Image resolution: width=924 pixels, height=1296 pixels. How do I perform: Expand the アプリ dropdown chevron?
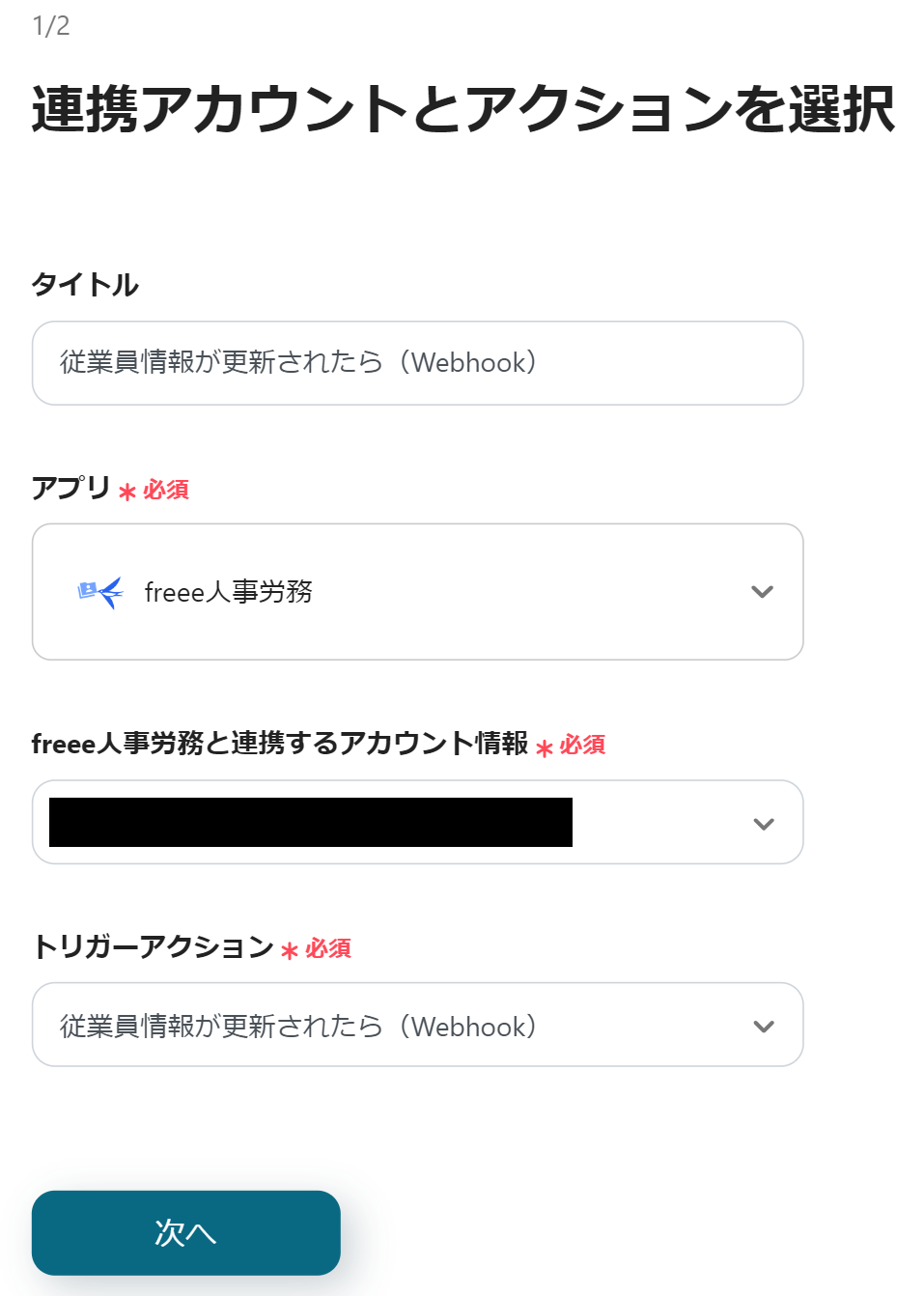[762, 592]
